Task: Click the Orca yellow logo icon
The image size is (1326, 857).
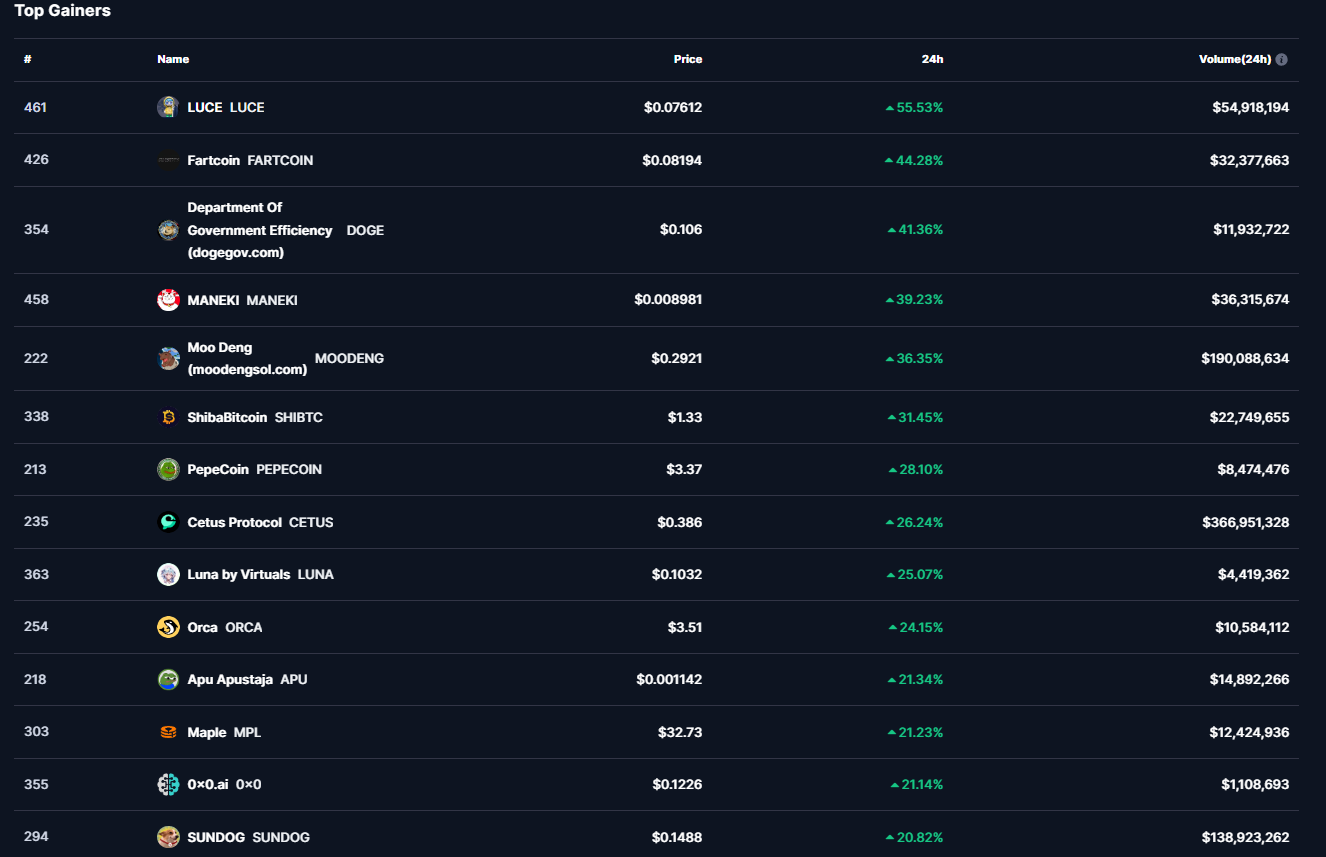Action: coord(168,627)
